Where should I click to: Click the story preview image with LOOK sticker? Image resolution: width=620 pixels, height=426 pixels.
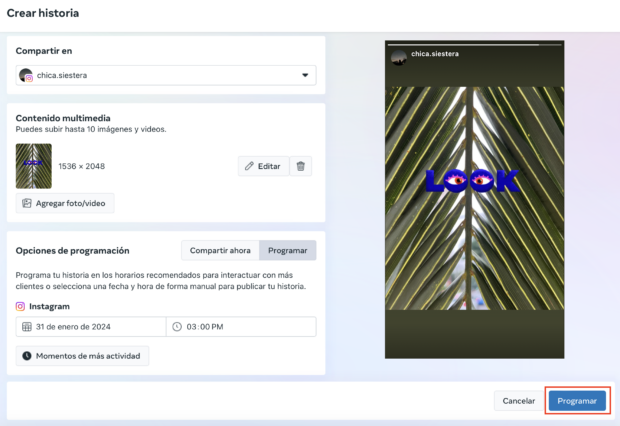[474, 198]
